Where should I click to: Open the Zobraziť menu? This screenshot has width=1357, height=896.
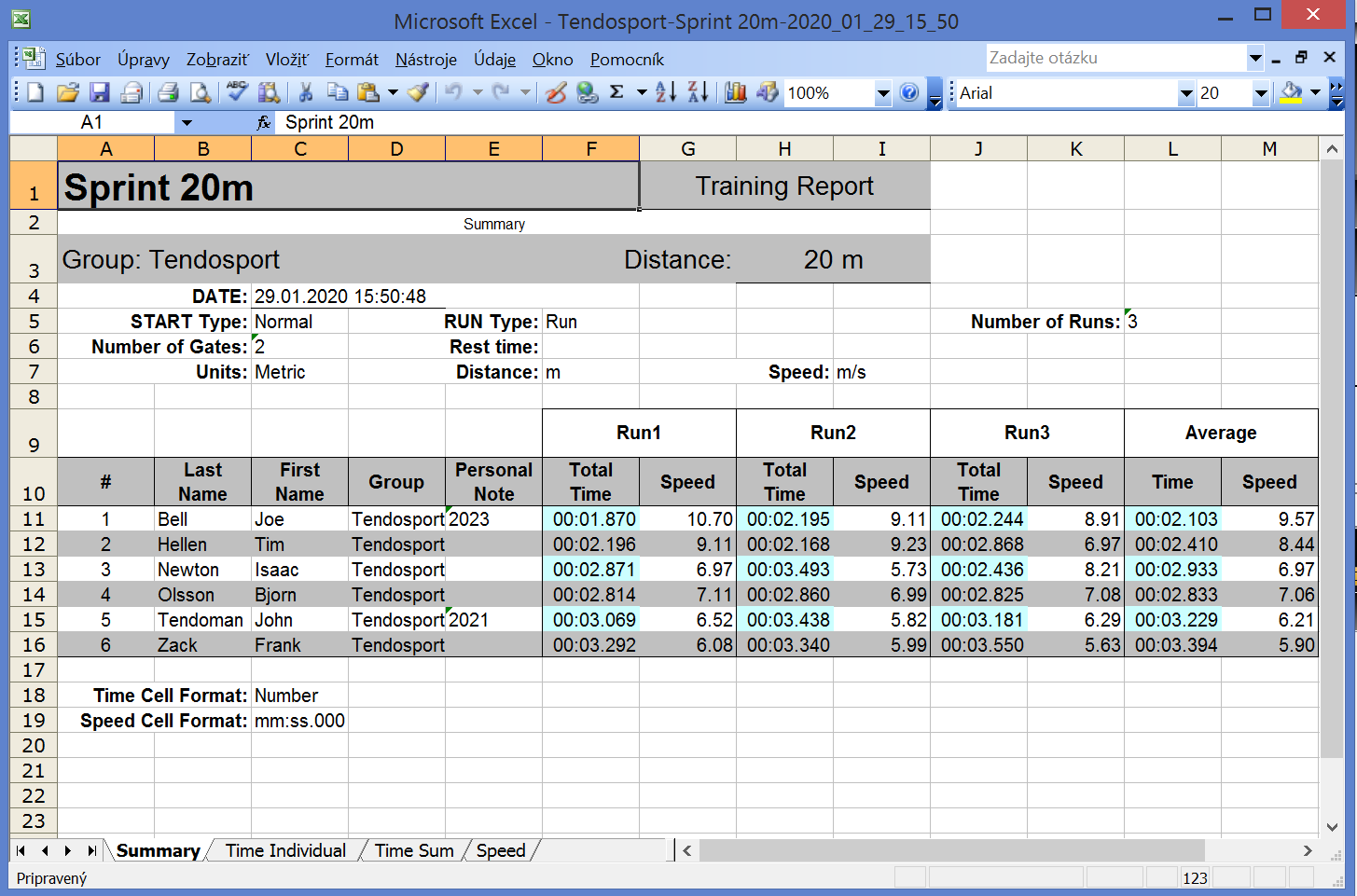pos(217,59)
